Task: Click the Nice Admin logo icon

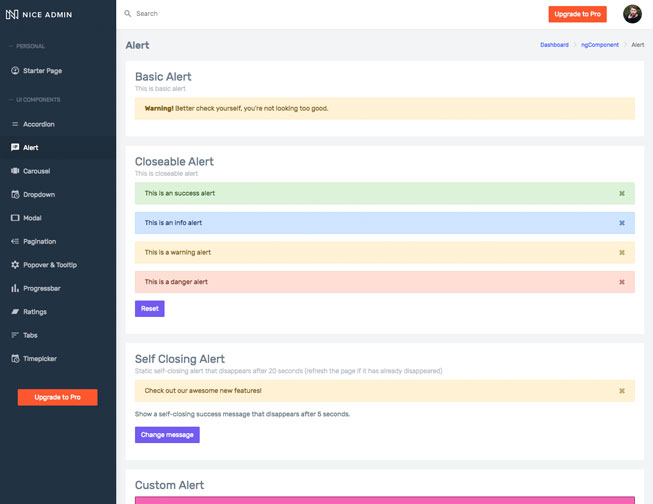Action: (12, 14)
